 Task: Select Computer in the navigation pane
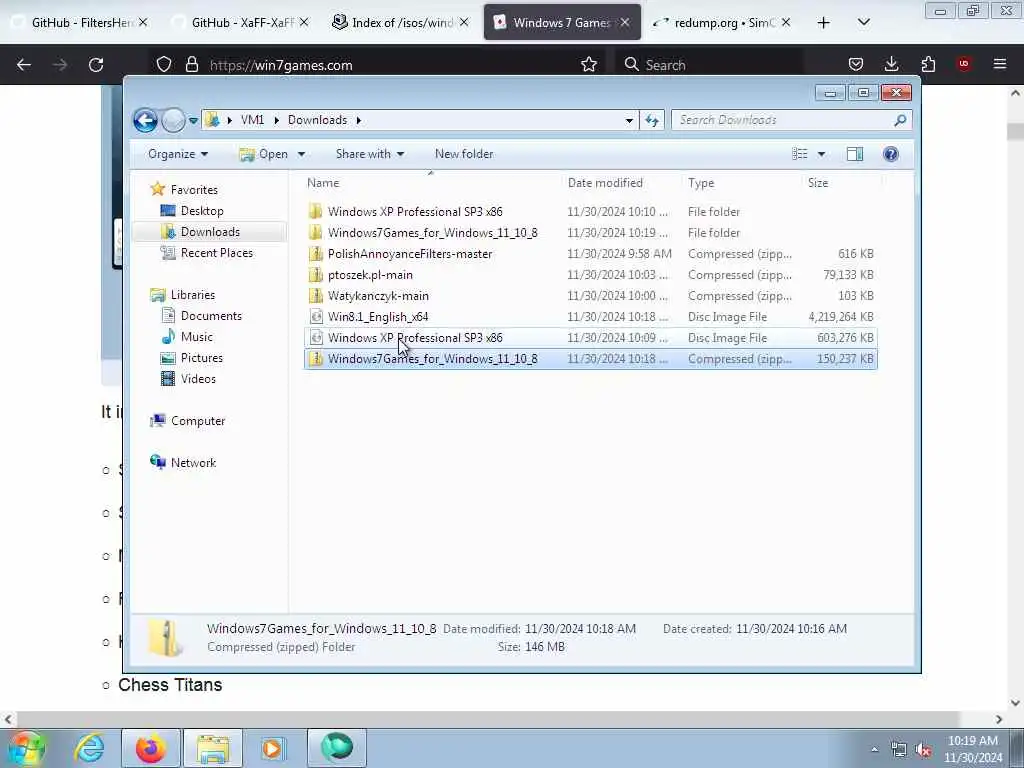click(198, 421)
